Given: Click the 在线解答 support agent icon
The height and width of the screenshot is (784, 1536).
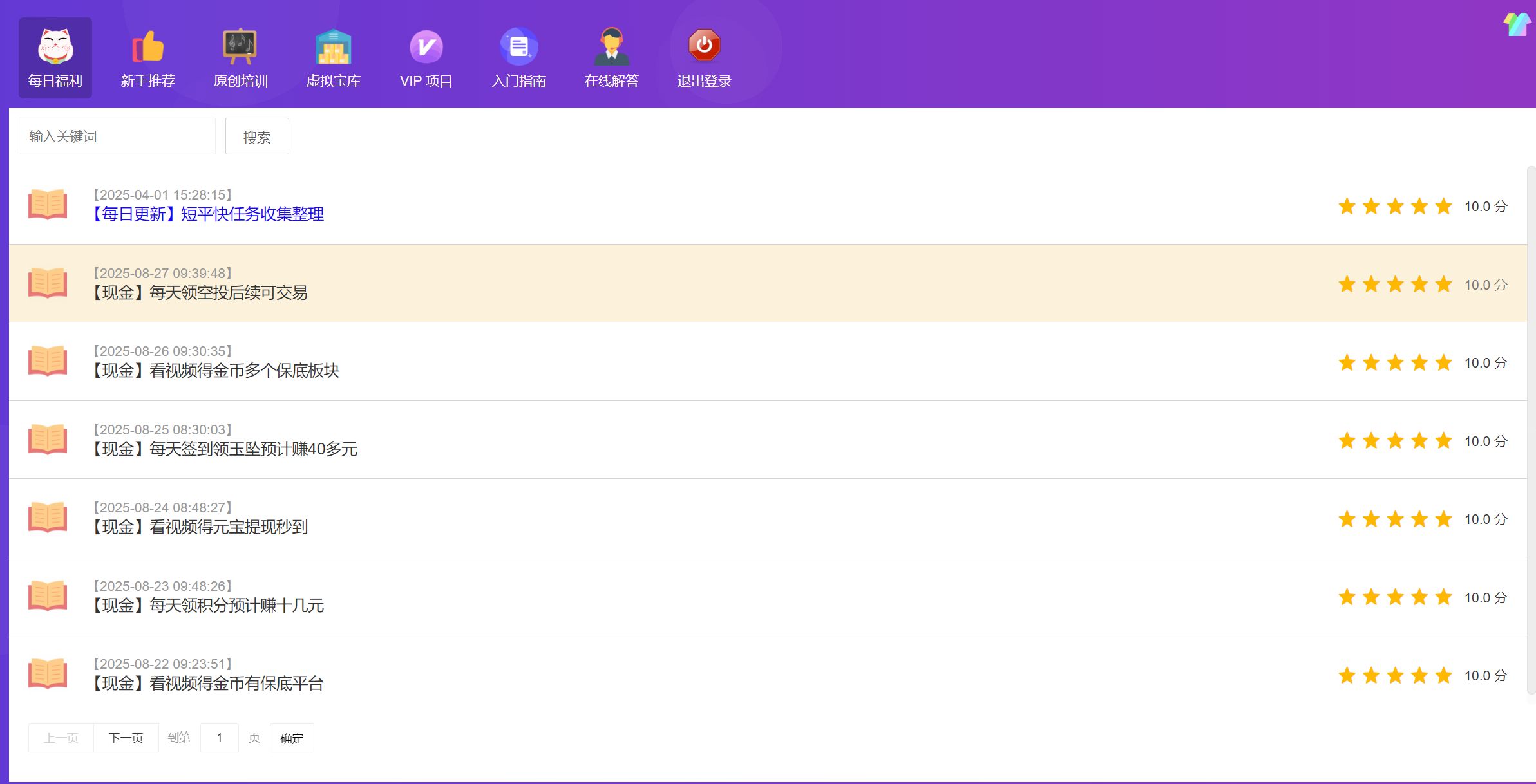Looking at the screenshot, I should 611,46.
